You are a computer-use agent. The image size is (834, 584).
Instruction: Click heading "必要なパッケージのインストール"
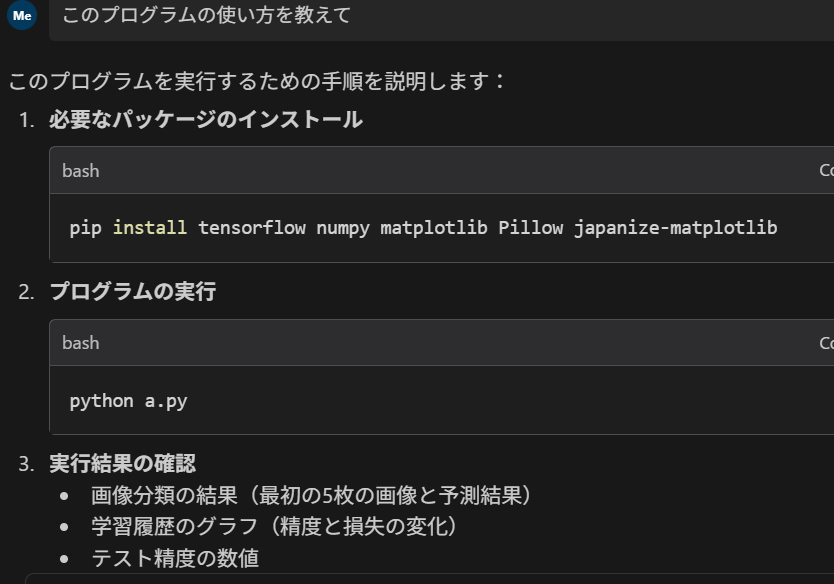point(206,119)
